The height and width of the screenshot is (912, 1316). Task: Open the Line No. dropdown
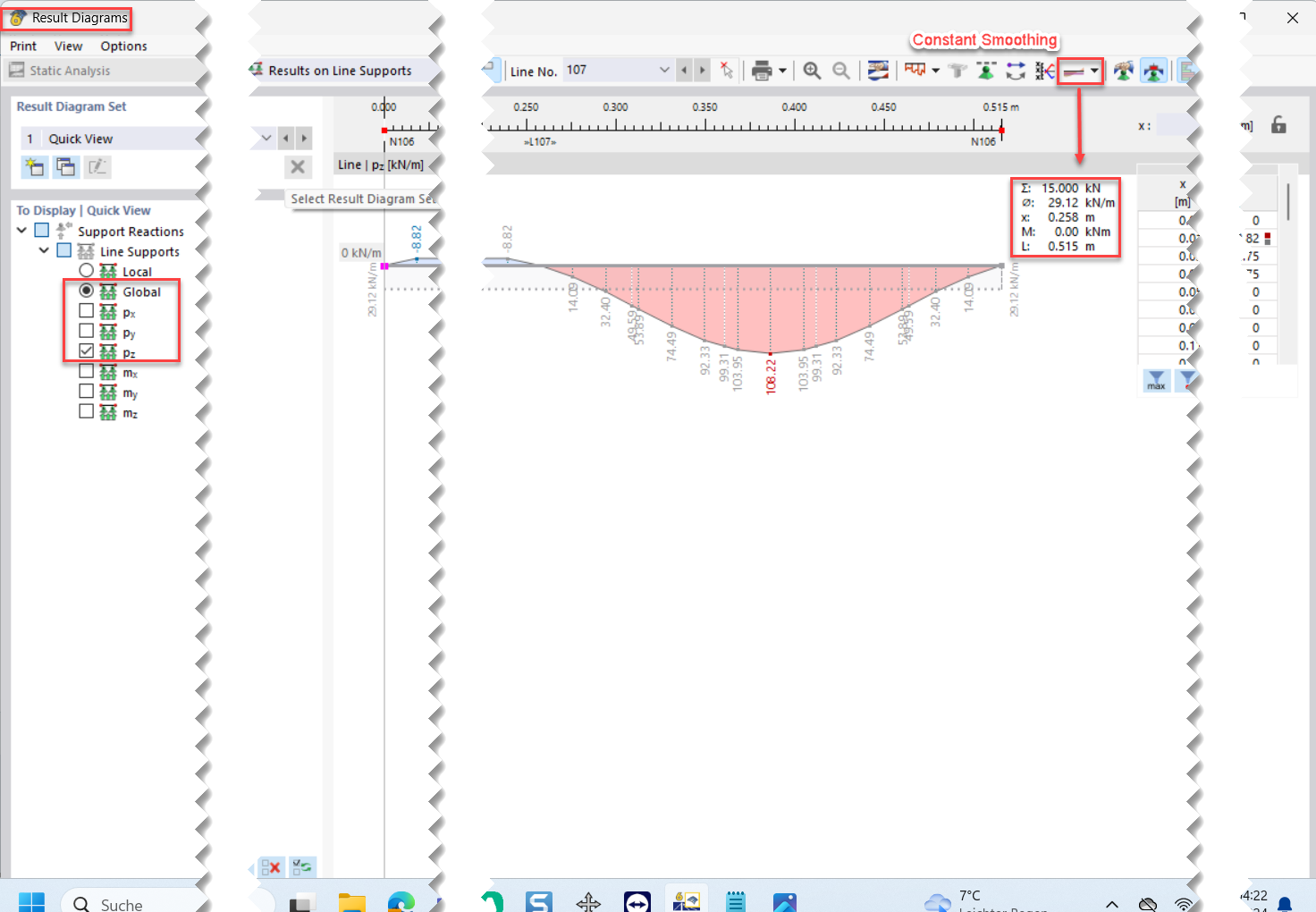click(x=663, y=70)
